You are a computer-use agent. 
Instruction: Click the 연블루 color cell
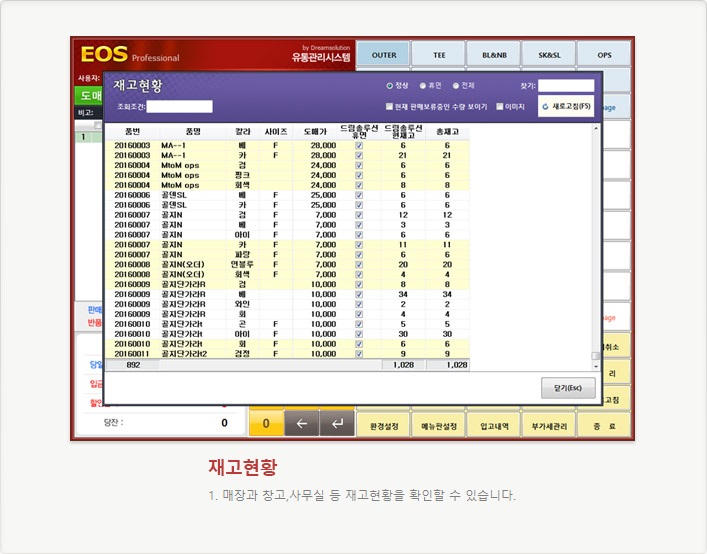point(242,265)
